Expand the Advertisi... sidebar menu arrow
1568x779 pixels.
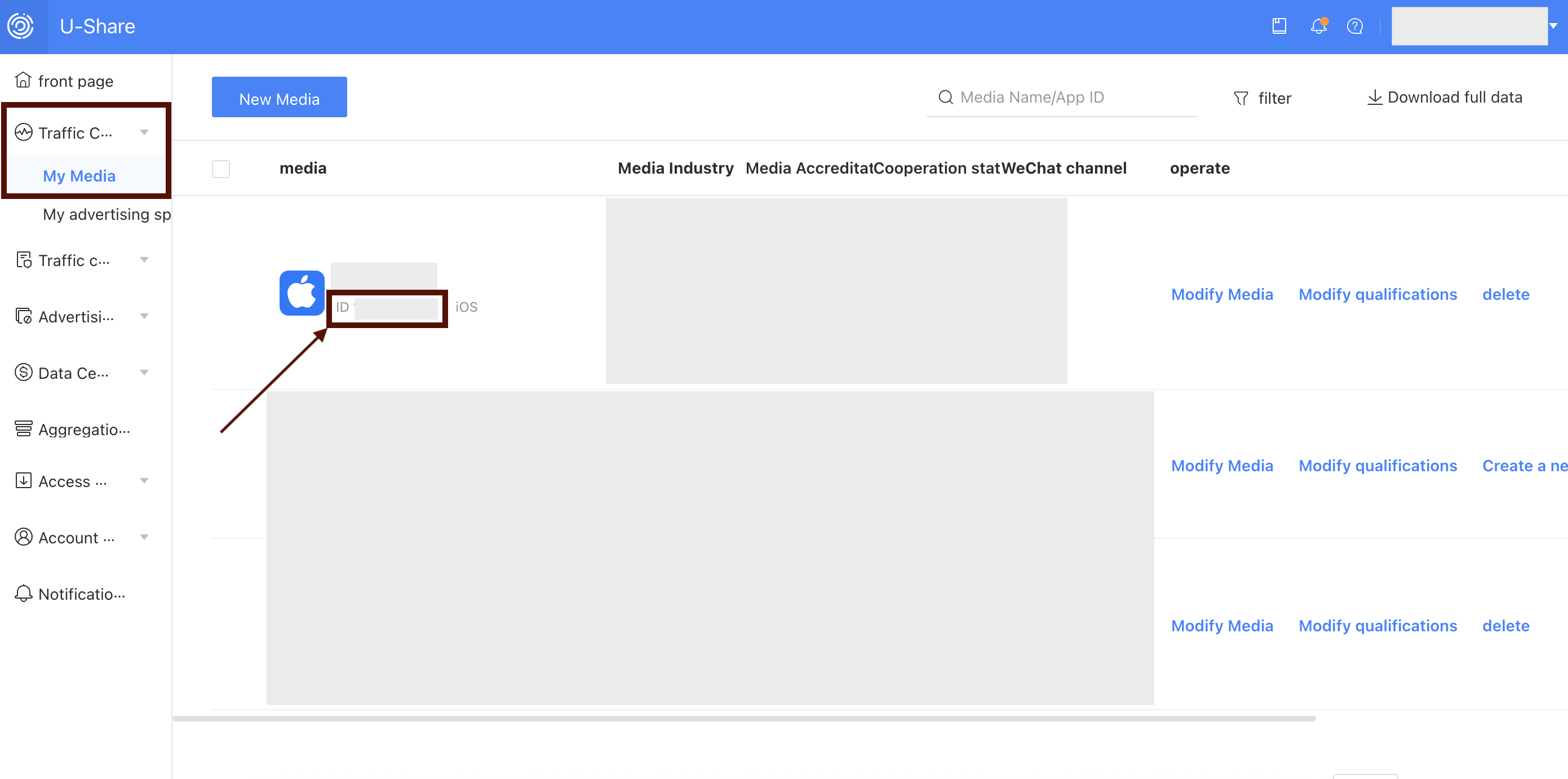pyautogui.click(x=144, y=316)
